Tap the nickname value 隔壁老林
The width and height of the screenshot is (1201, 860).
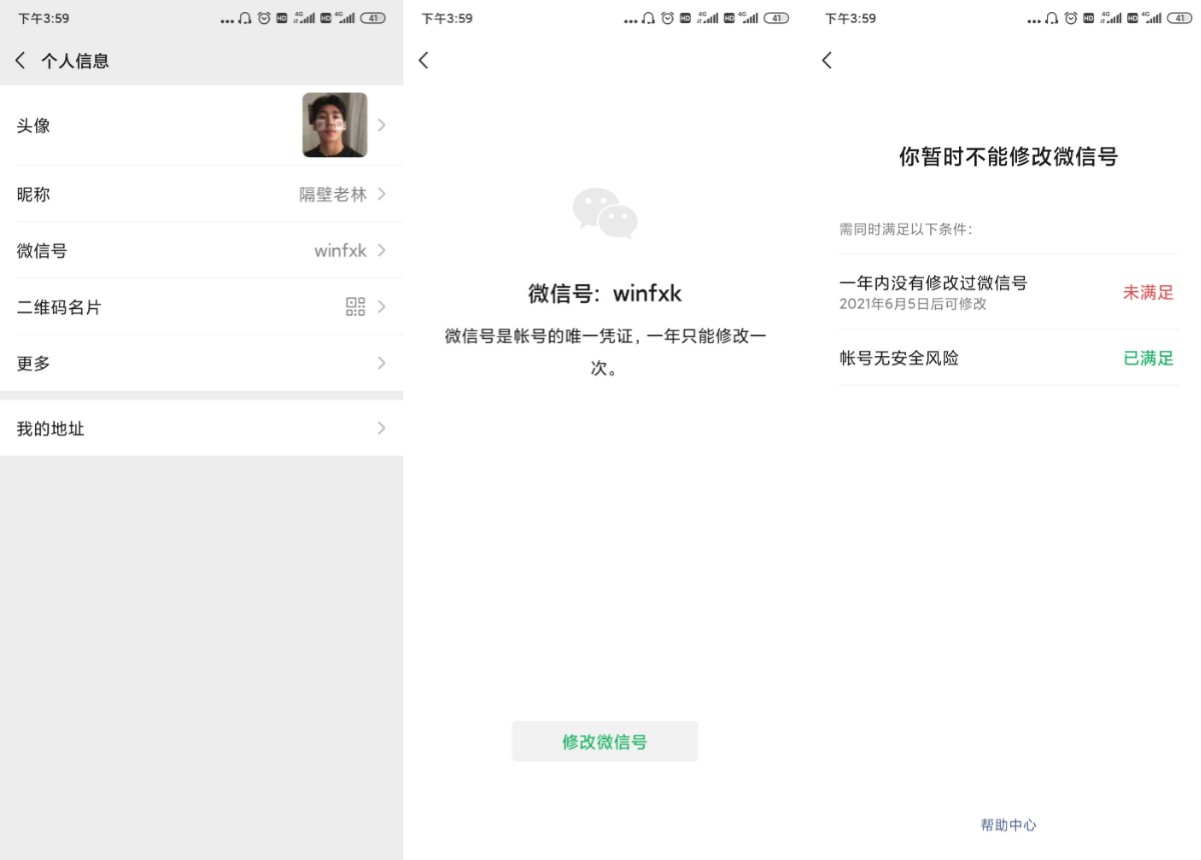[333, 194]
